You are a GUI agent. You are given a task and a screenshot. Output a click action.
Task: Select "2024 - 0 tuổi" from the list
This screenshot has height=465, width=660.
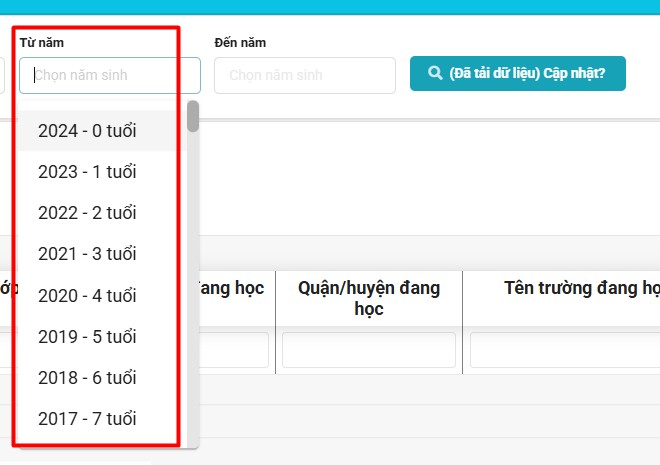click(x=87, y=131)
